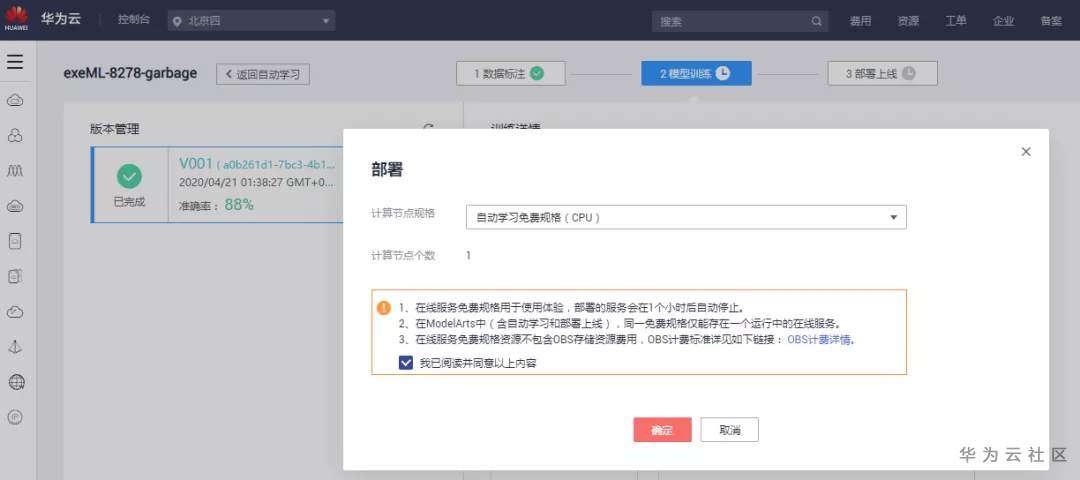Confirm deployment with 确定 button

663,430
